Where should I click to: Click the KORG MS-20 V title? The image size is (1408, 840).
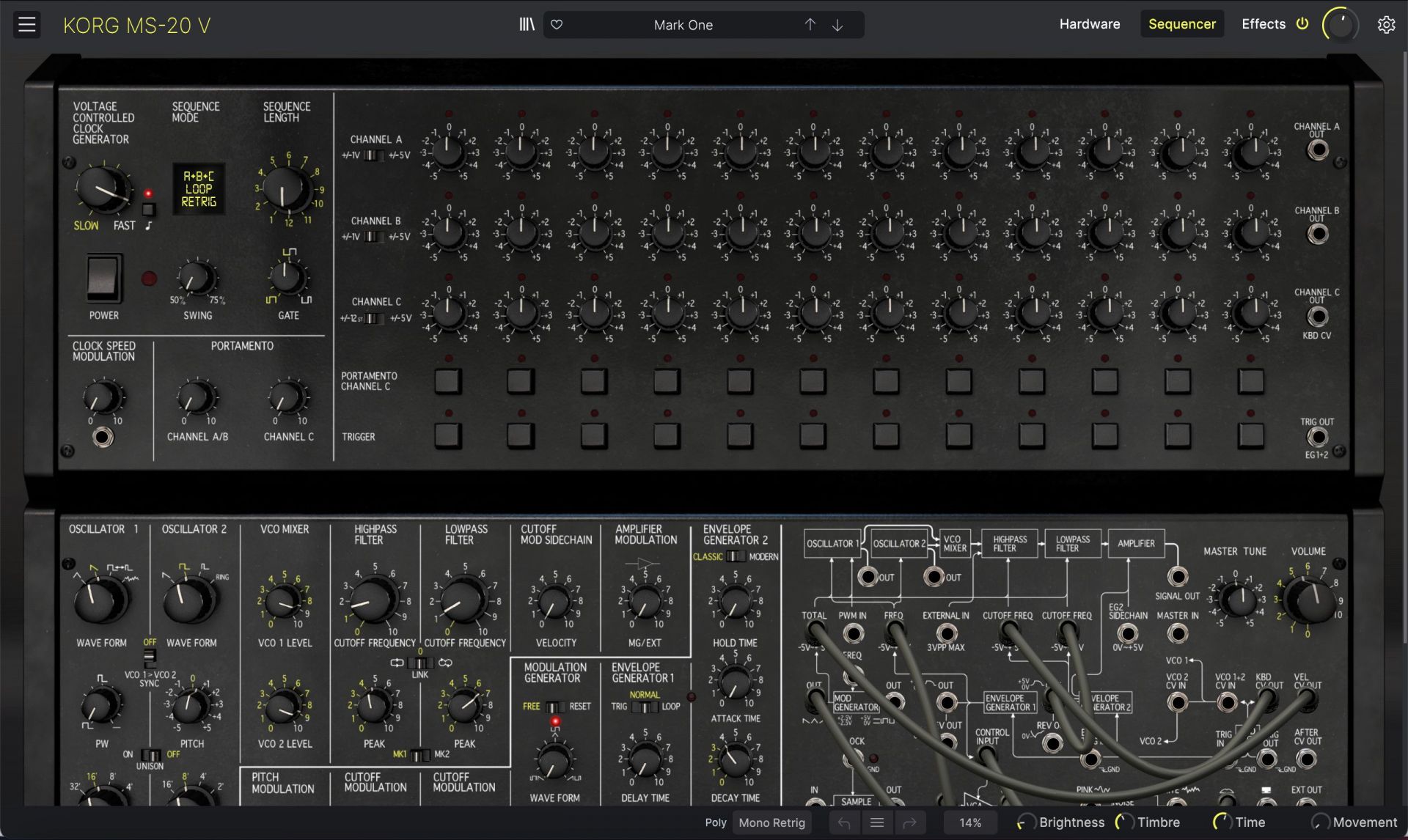click(x=136, y=26)
